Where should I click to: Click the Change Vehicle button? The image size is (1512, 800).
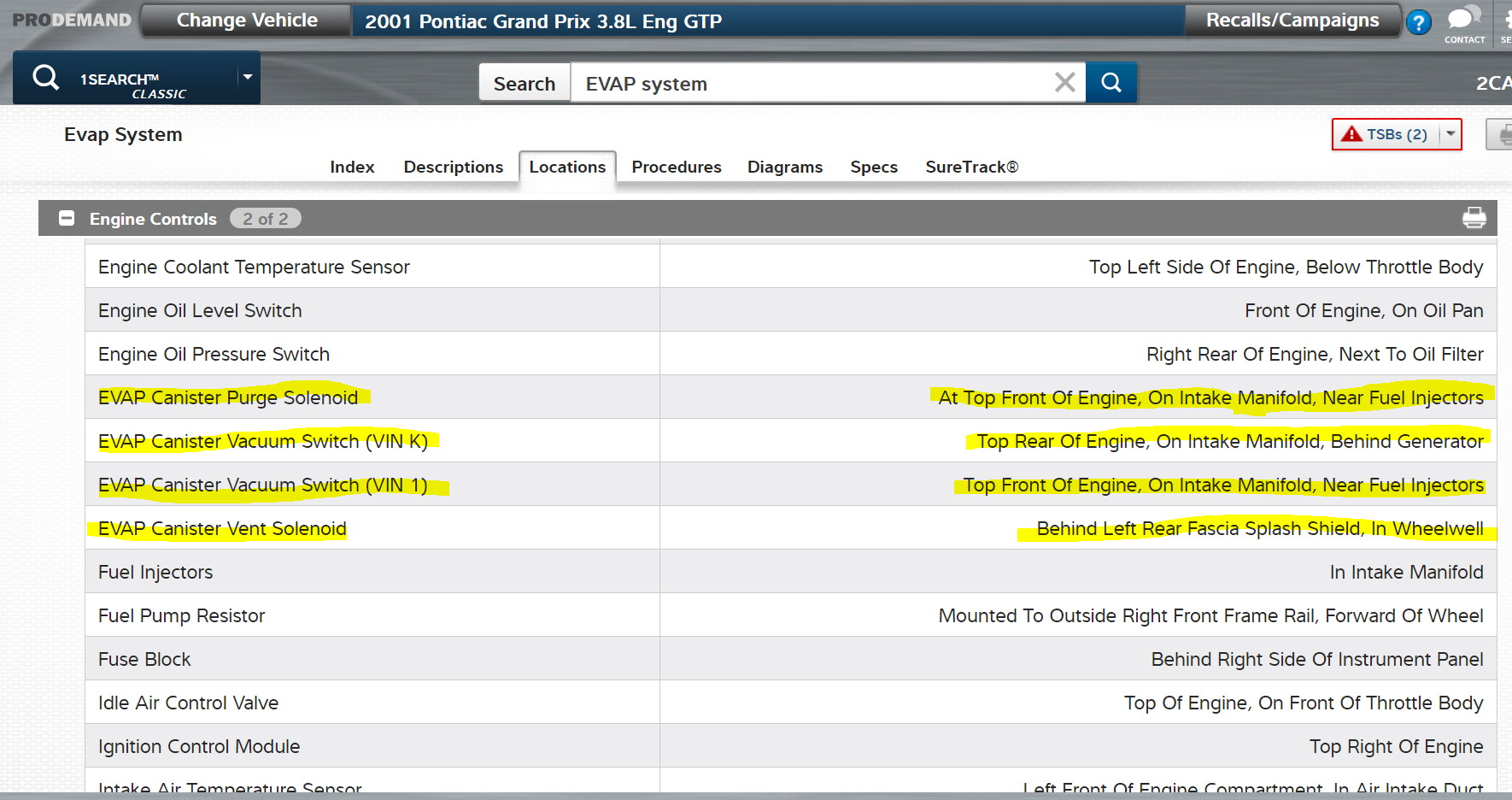[x=247, y=21]
